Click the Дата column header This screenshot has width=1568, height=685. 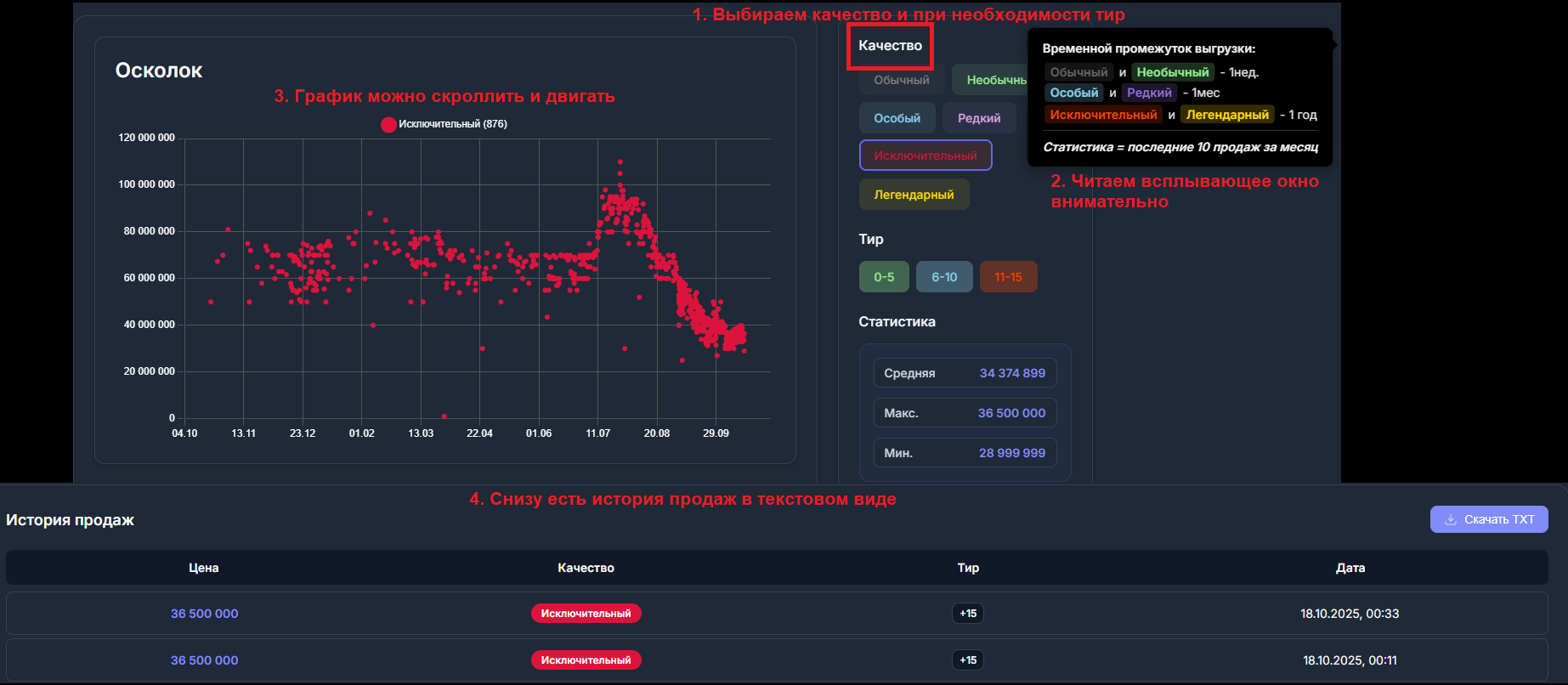[1350, 568]
